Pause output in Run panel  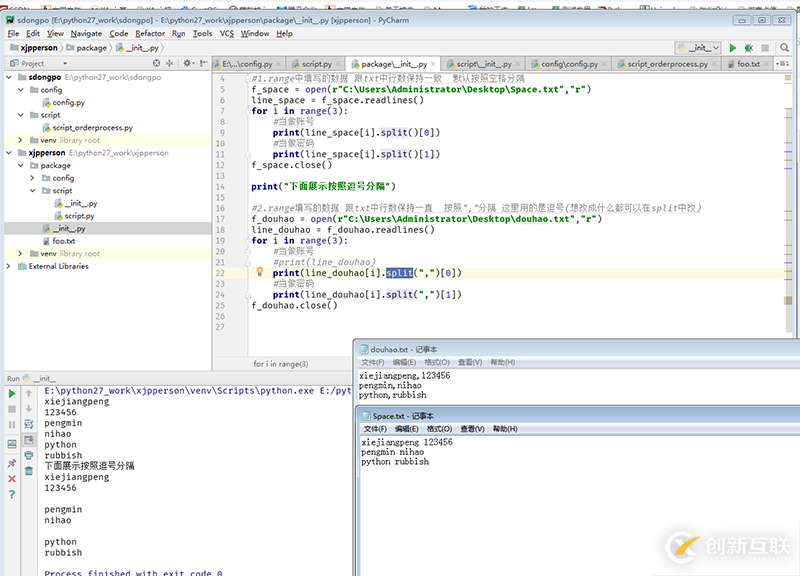(12, 424)
